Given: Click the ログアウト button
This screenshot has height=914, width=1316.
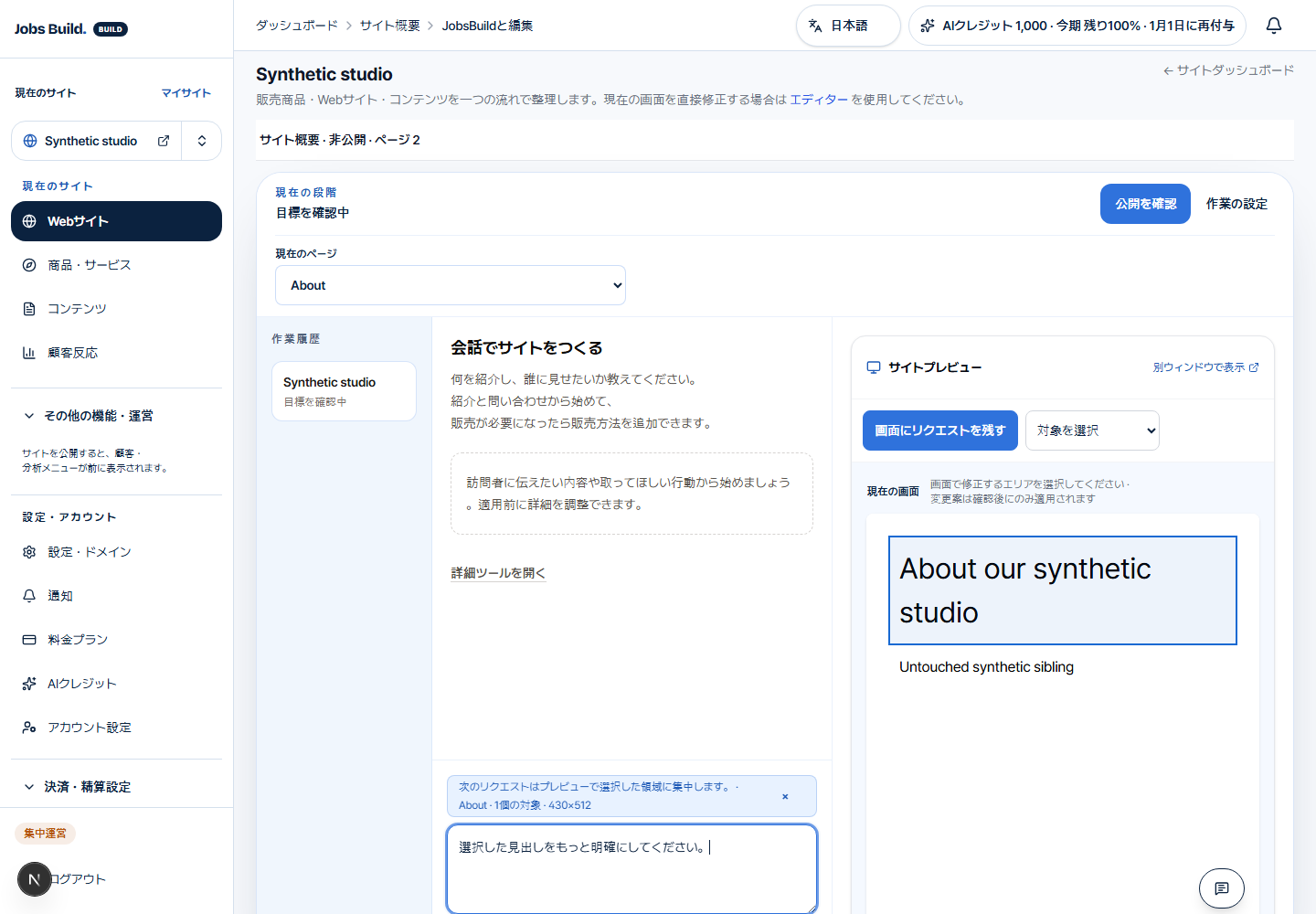Looking at the screenshot, I should tap(79, 879).
